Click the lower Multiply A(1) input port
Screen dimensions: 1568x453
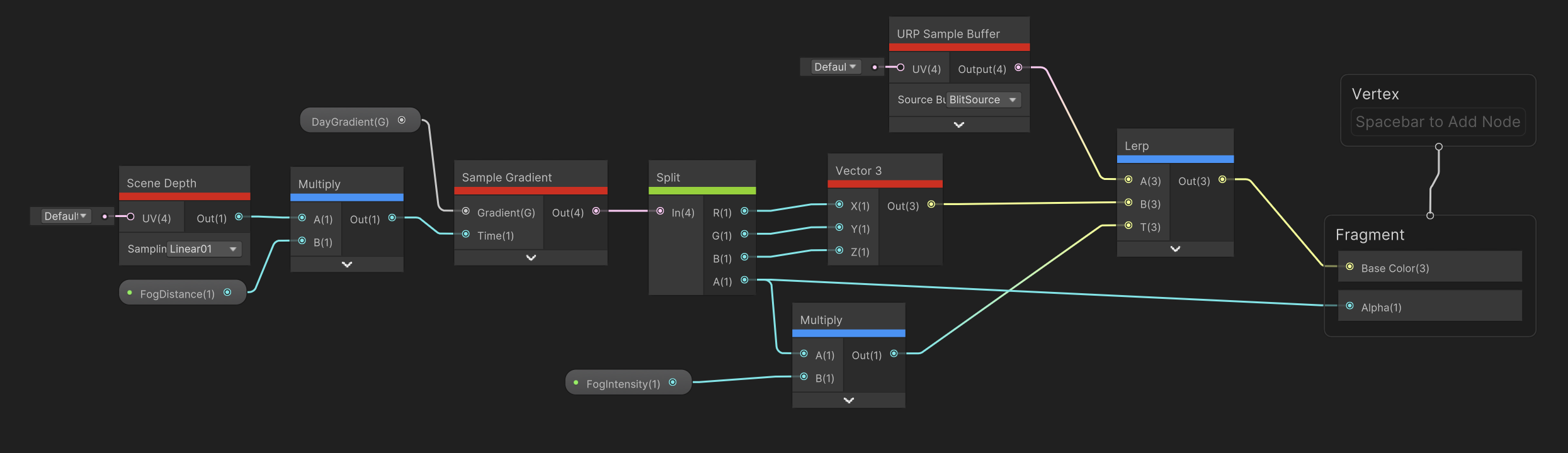pyautogui.click(x=804, y=354)
